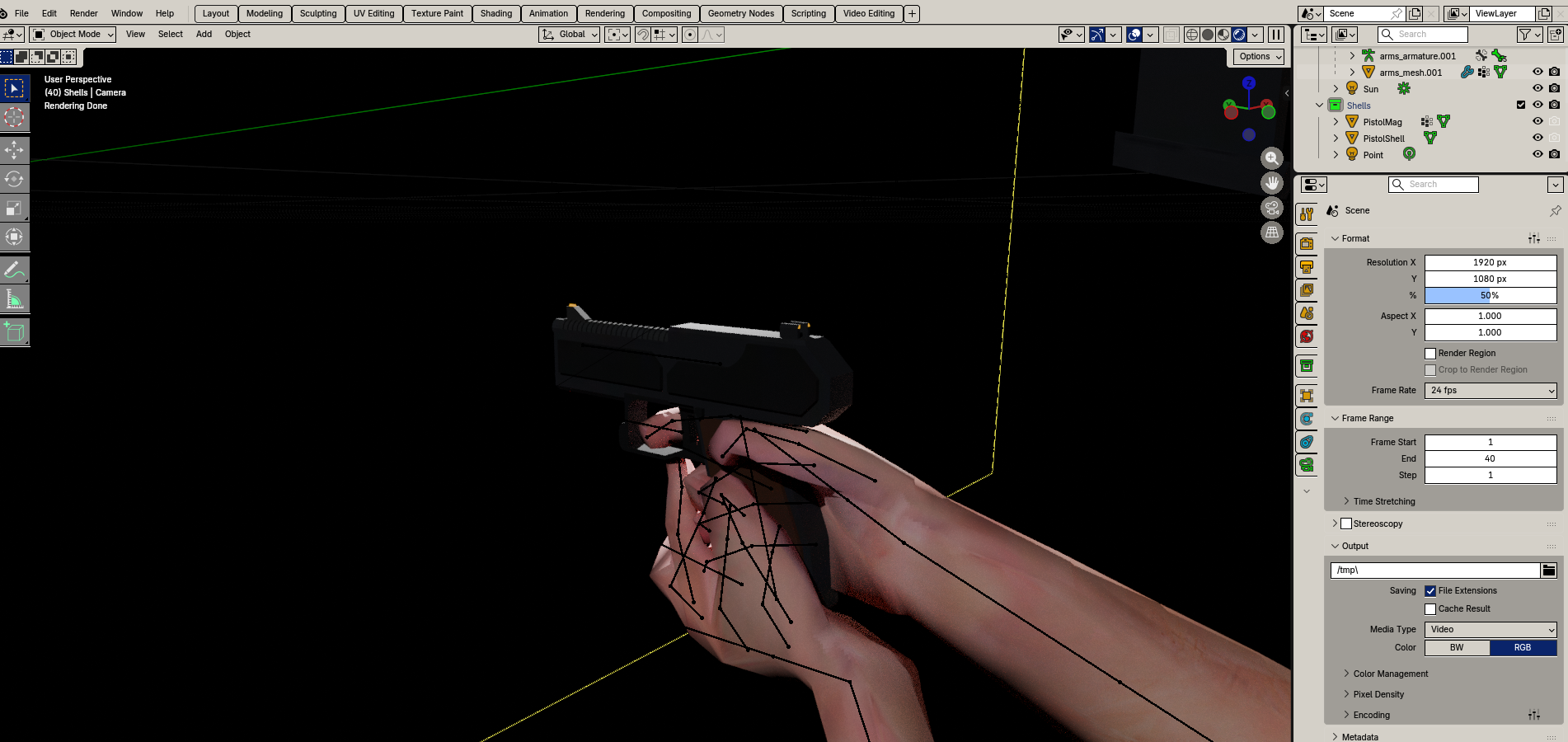The height and width of the screenshot is (742, 1568).
Task: Open the Render menu
Action: click(x=84, y=13)
